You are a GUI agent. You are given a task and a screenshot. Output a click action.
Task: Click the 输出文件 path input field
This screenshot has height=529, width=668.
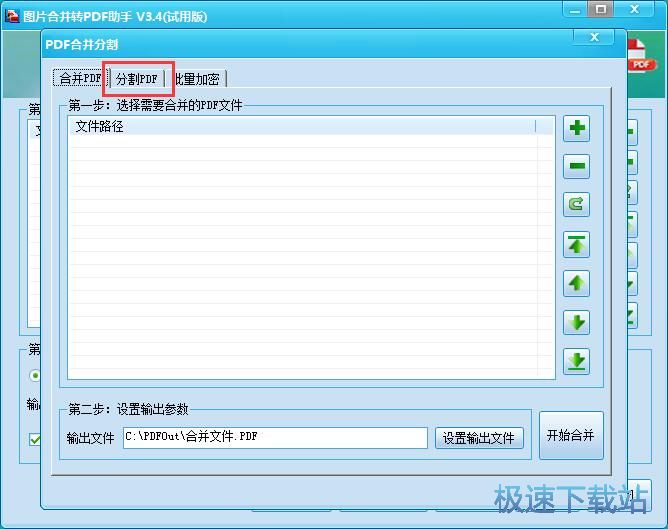click(x=275, y=438)
